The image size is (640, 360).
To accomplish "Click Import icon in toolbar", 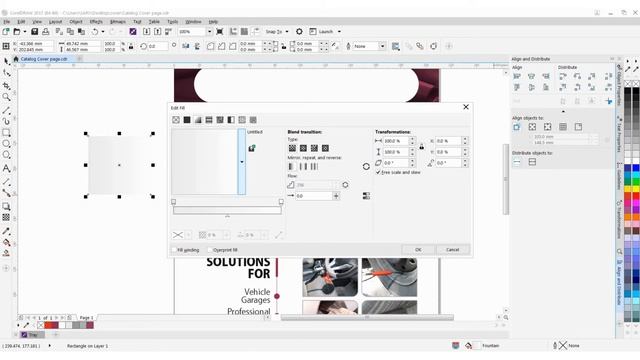I will [x=147, y=31].
